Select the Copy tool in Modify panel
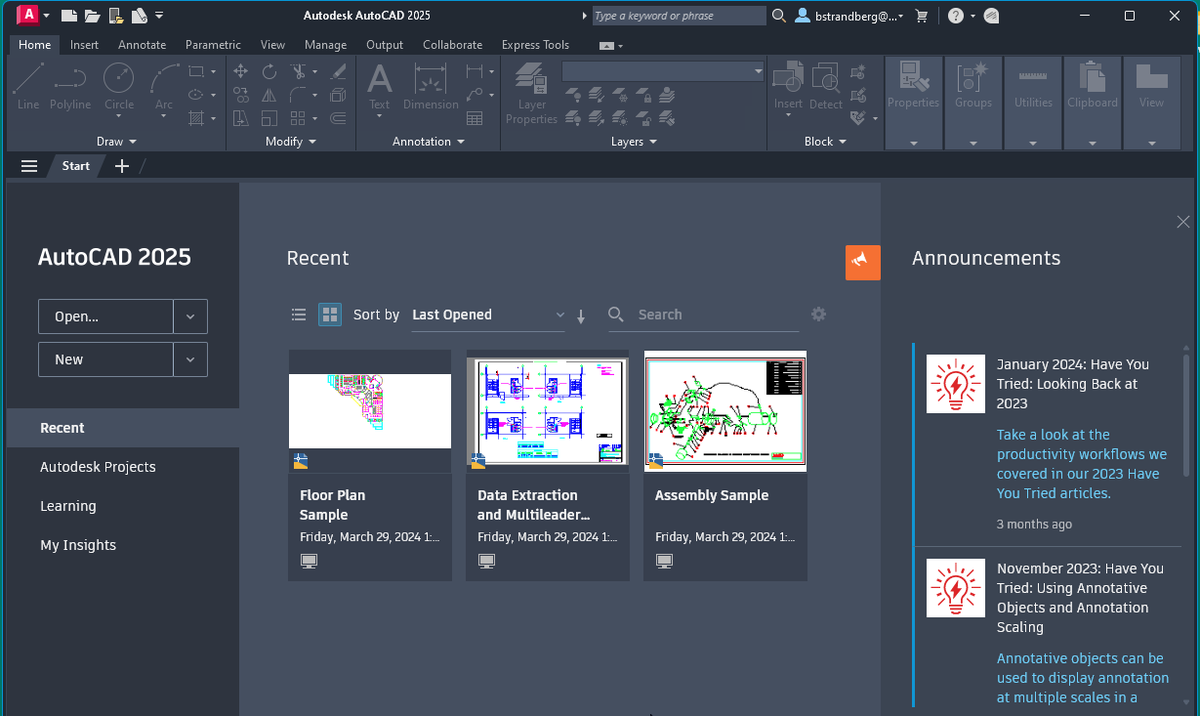Image resolution: width=1200 pixels, height=716 pixels. pyautogui.click(x=240, y=95)
